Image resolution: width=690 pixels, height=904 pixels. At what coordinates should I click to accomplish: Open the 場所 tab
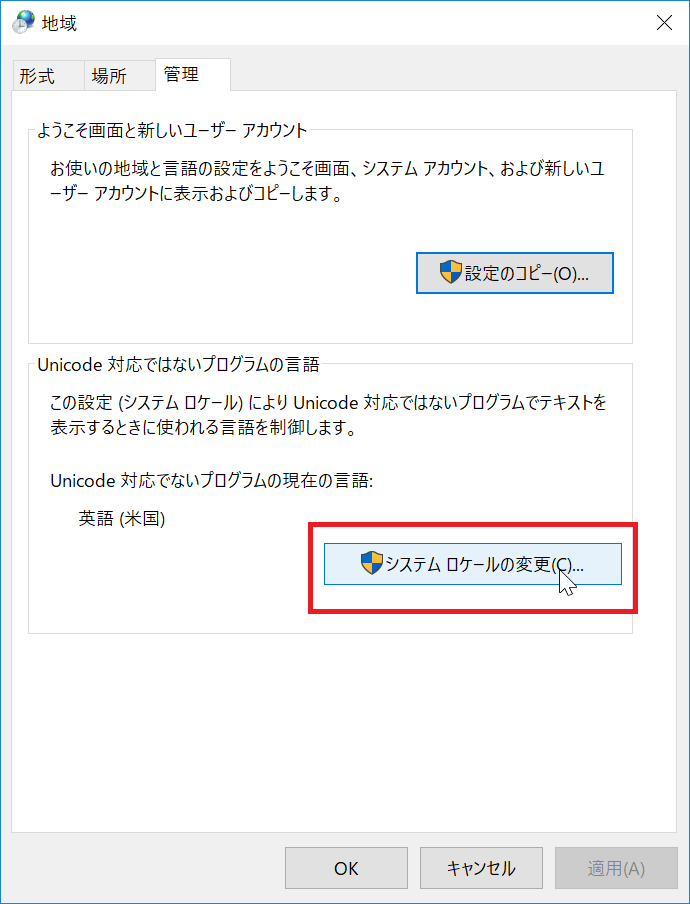point(109,76)
